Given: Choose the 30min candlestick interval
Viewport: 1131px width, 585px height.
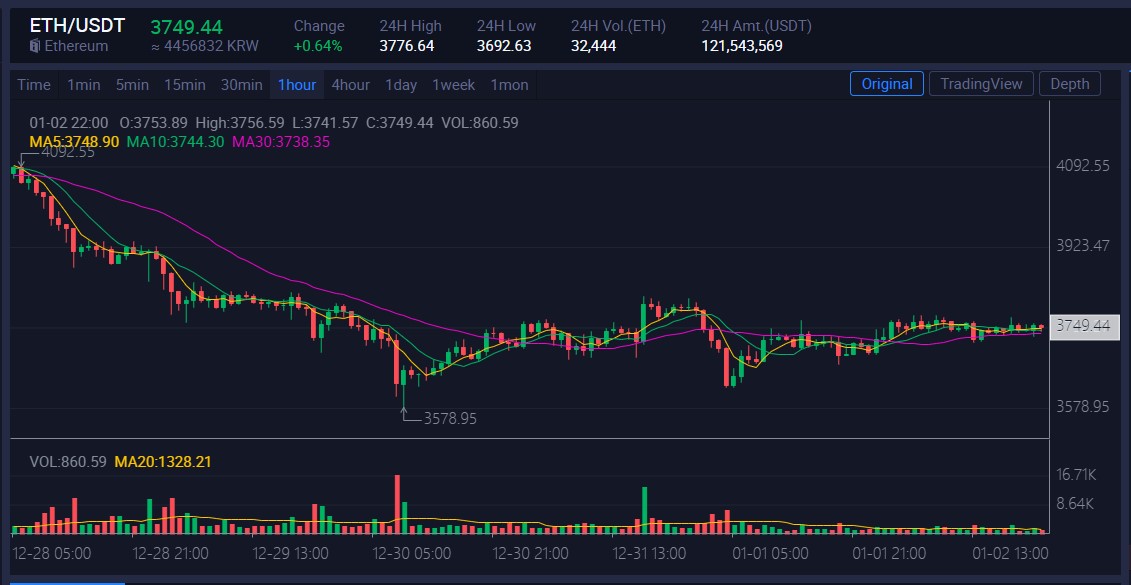Looking at the screenshot, I should coord(242,85).
